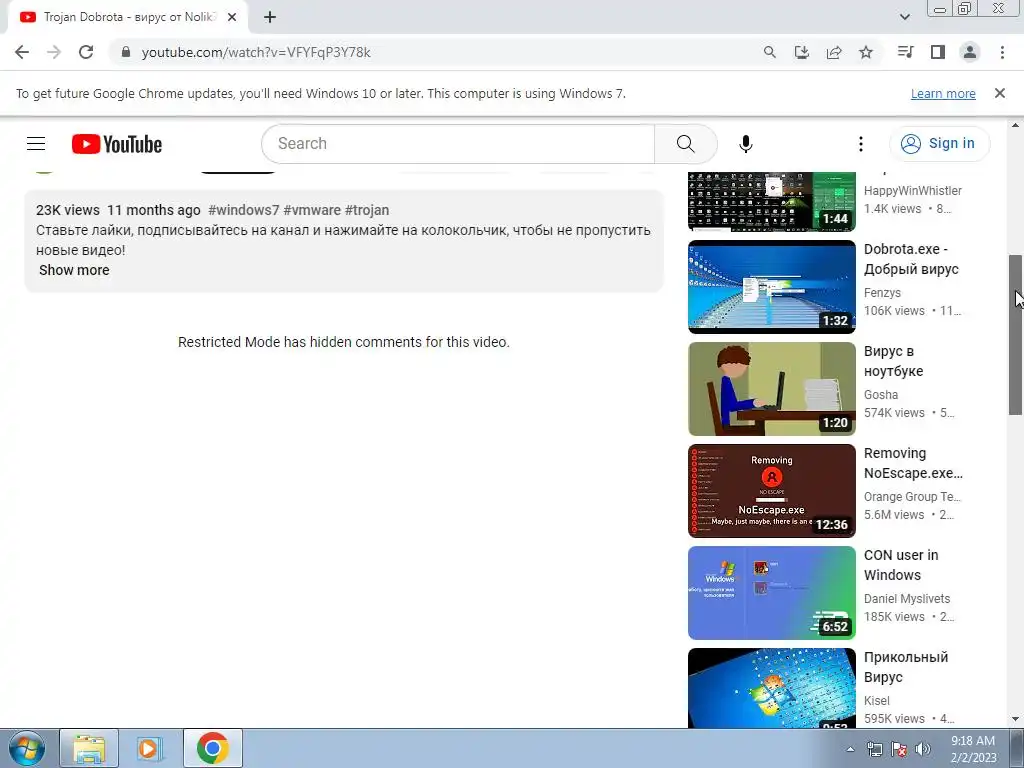The width and height of the screenshot is (1024, 768).
Task: Open 'Вирус в ноутбуке' thumbnail
Action: [x=772, y=389]
